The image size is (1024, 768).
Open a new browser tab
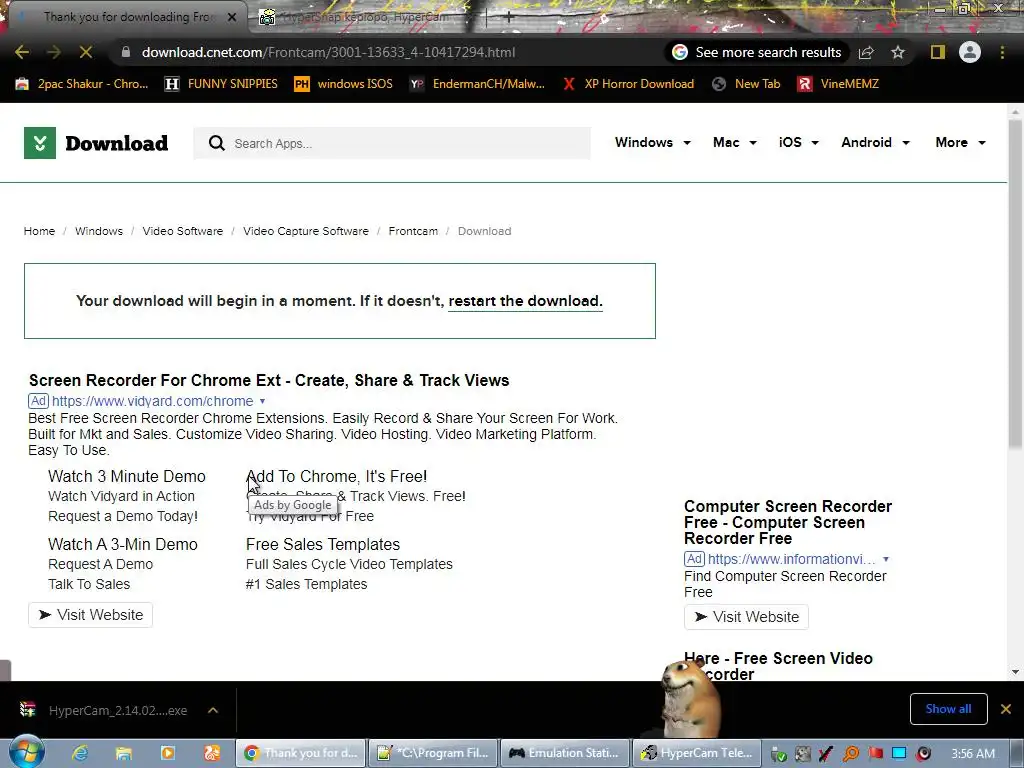click(x=509, y=18)
